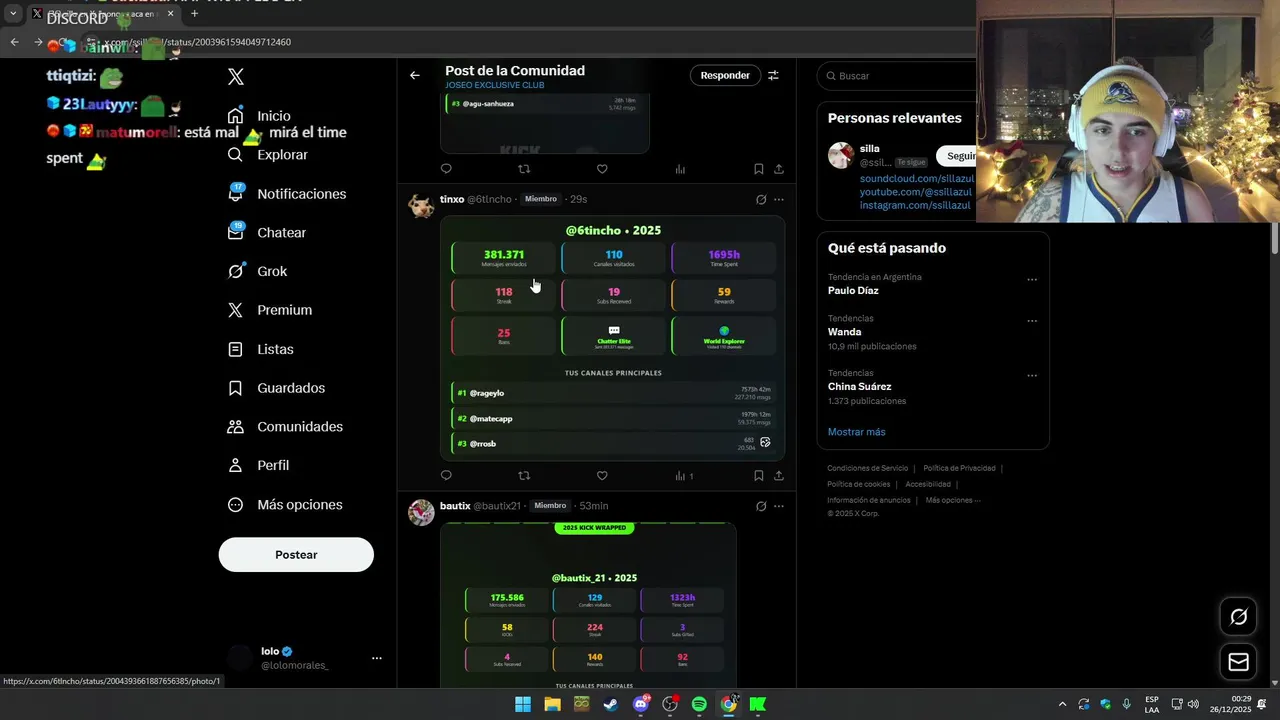
Task: Share the agu-sanhueza post
Action: pos(779,169)
